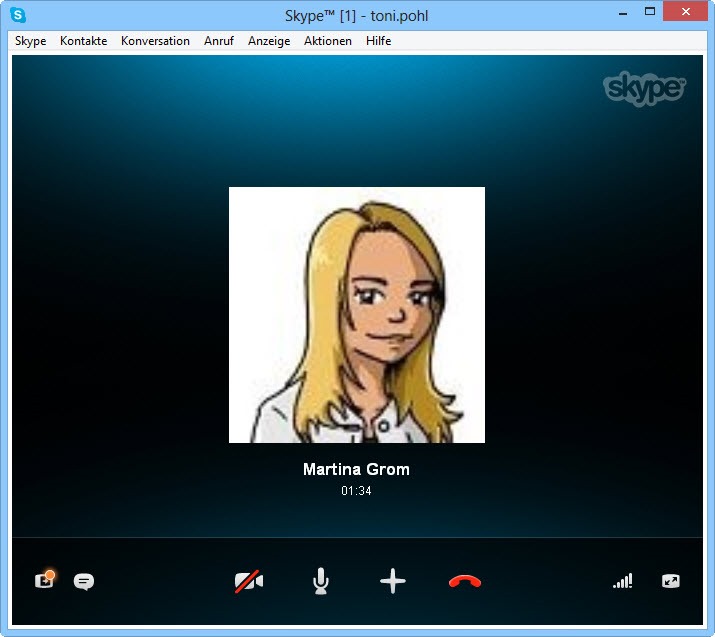Click the Skype logo watermark
The height and width of the screenshot is (637, 715).
[x=644, y=88]
